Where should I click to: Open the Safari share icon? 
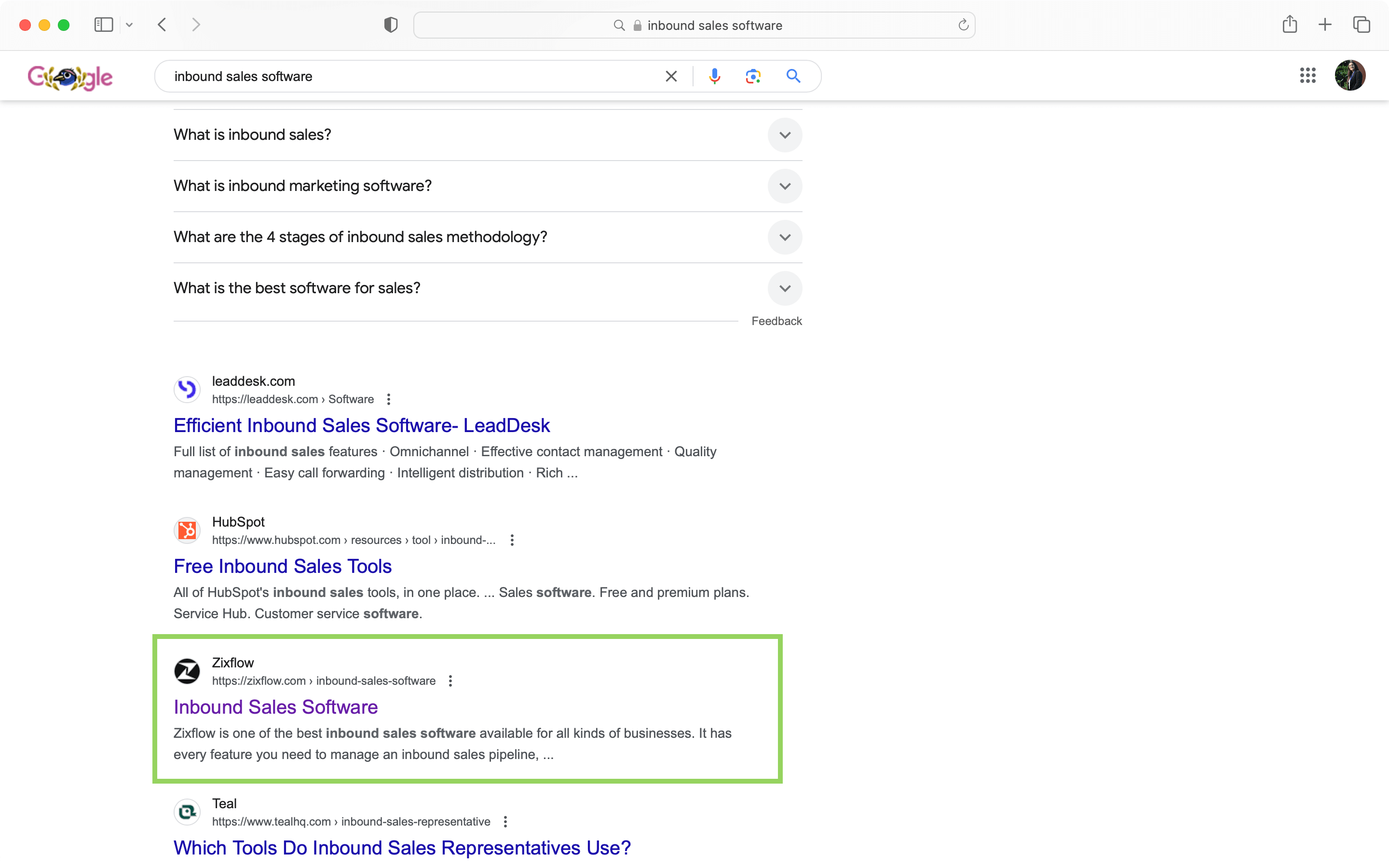(1289, 24)
